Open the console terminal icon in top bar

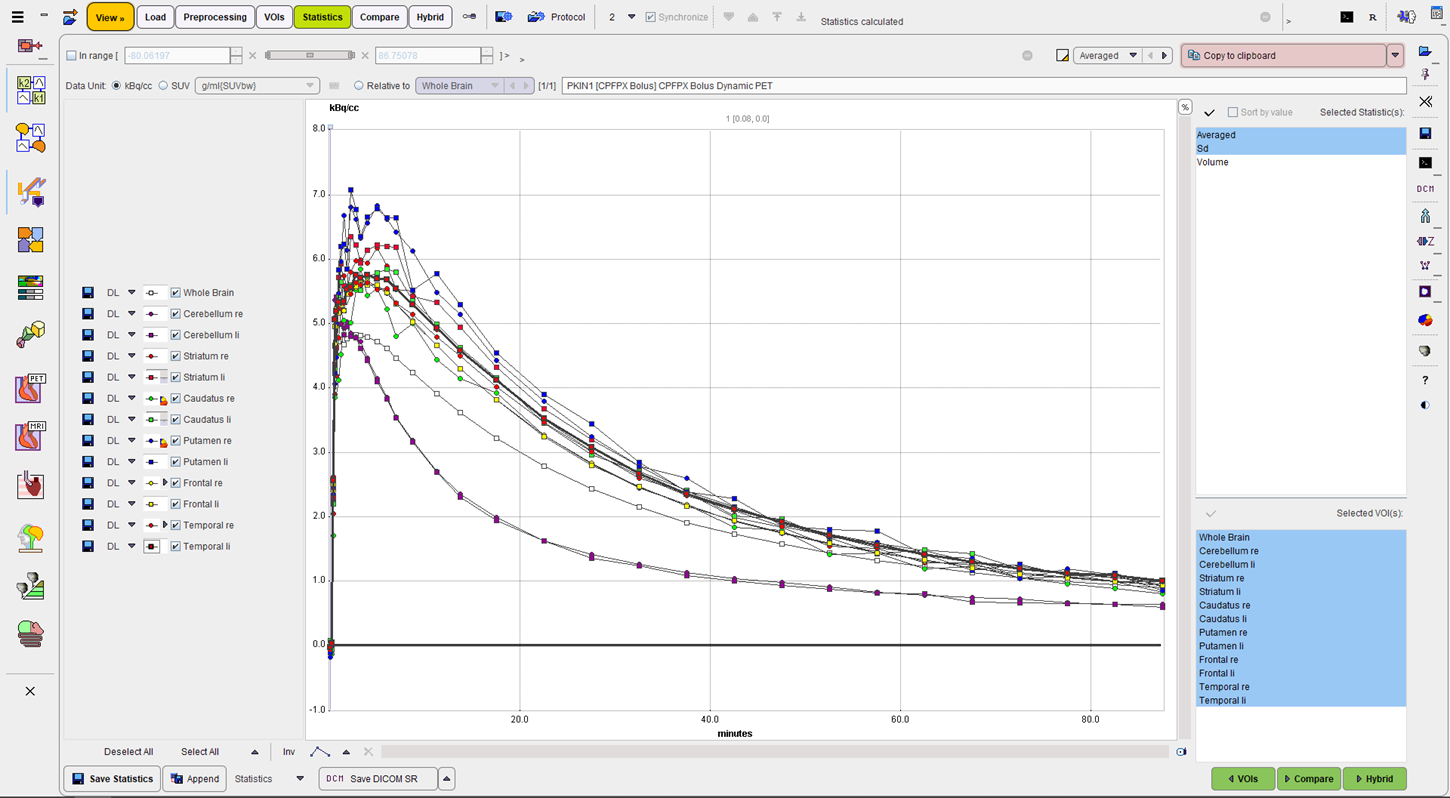[x=1347, y=17]
